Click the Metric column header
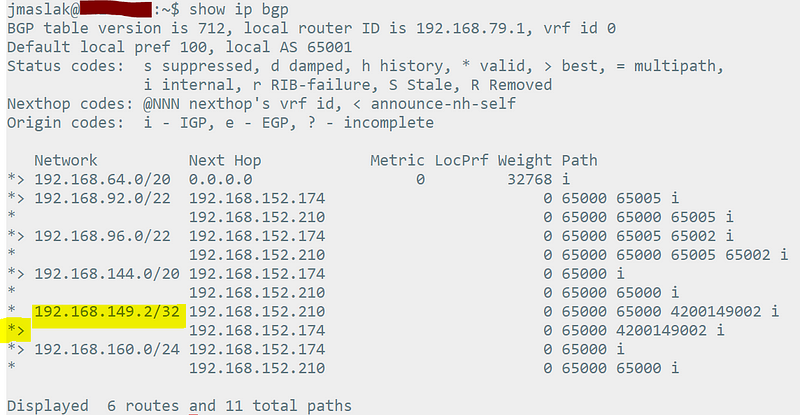 (397, 161)
